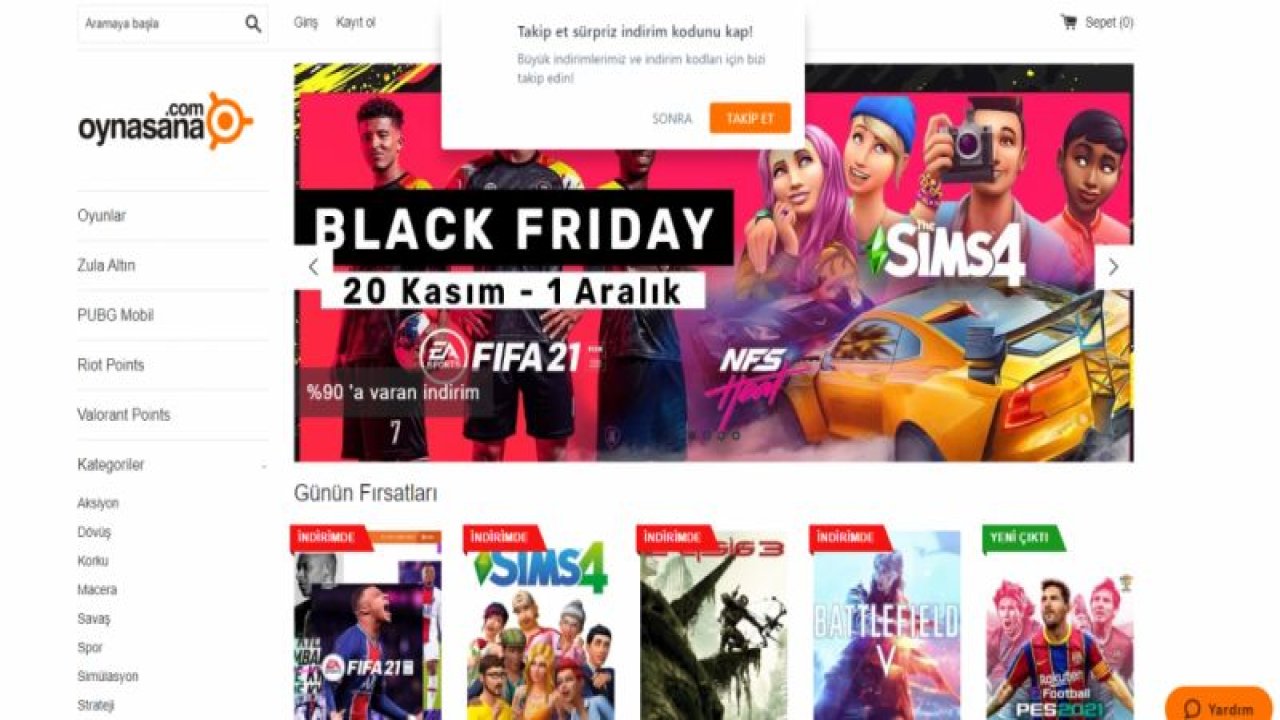Open the Oyunlar menu item
Screen dimensions: 1280x720
pyautogui.click(x=102, y=216)
